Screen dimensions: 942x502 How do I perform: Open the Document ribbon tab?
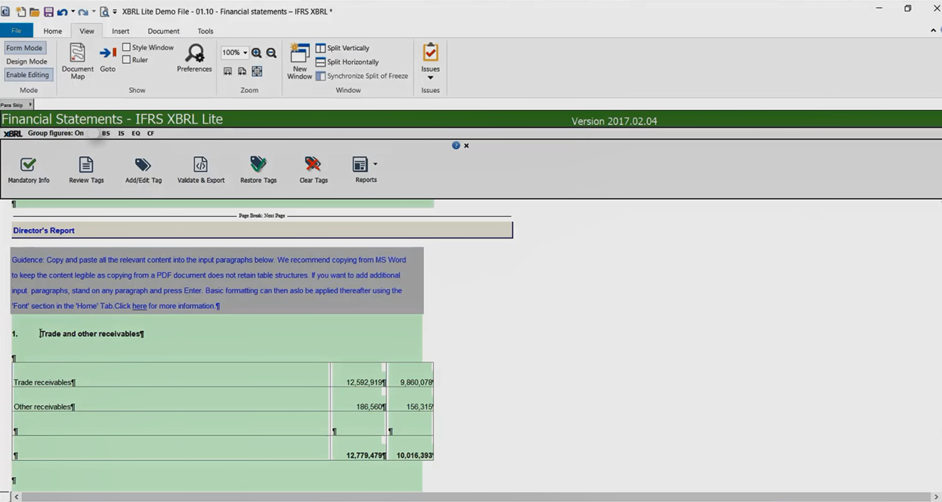click(163, 31)
